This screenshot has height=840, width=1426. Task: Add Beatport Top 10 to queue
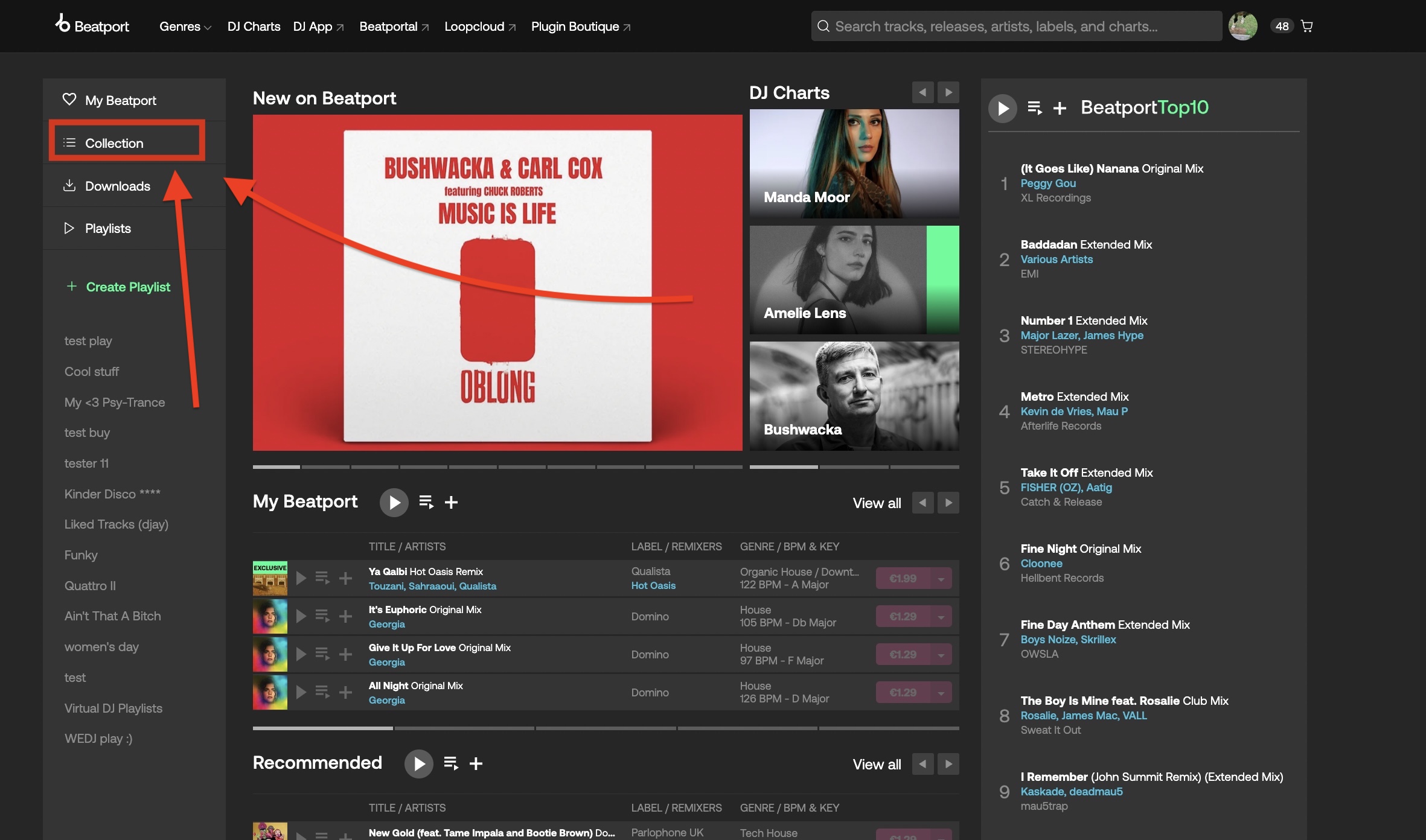[1035, 108]
